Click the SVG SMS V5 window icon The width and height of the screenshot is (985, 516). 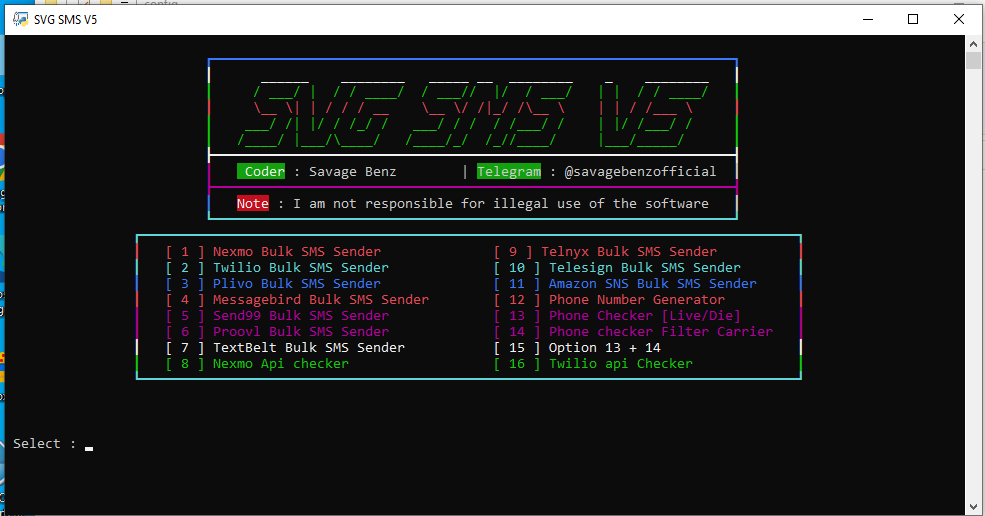20,19
